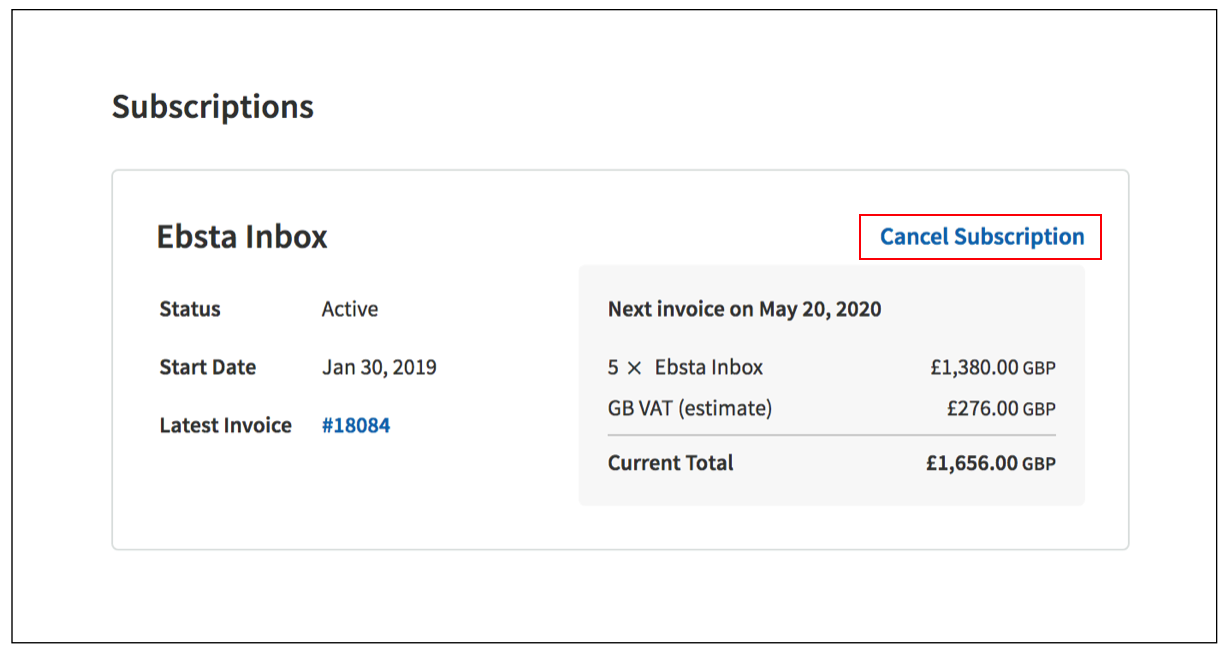Select the Ebsta Inbox subscription title
This screenshot has width=1228, height=654.
click(x=242, y=237)
